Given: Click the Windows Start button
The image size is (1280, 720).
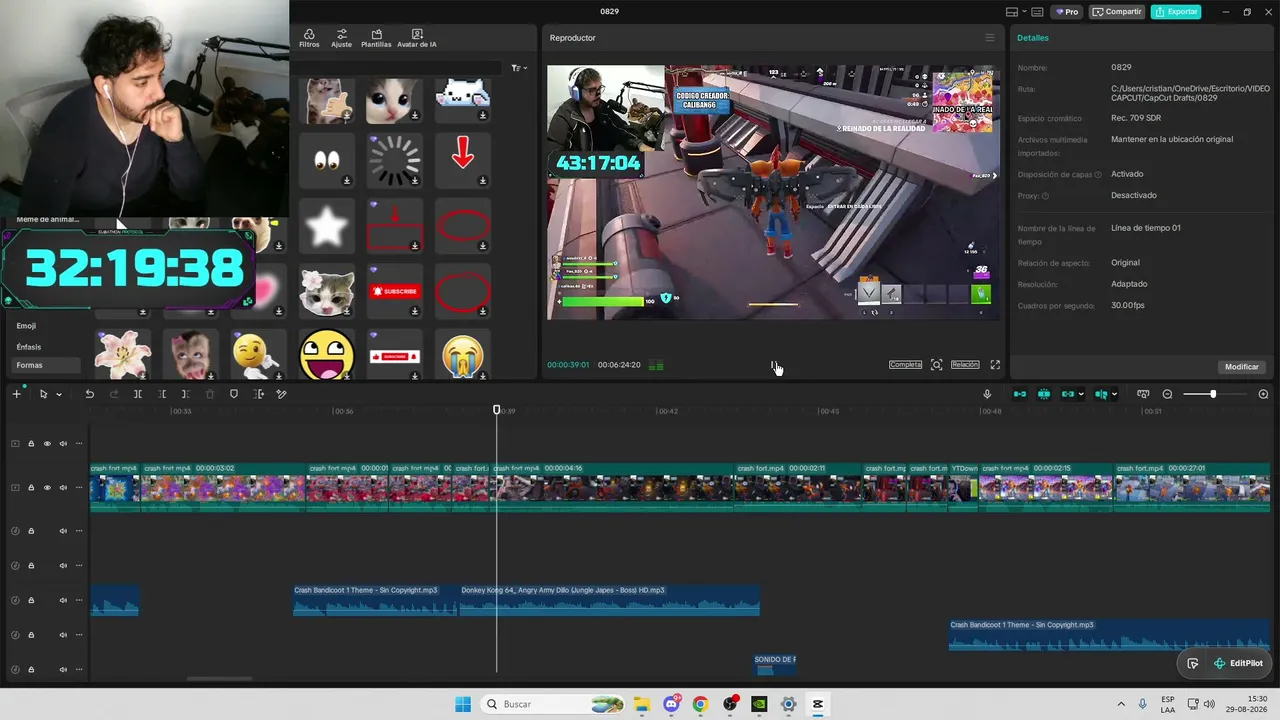Looking at the screenshot, I should tap(463, 704).
